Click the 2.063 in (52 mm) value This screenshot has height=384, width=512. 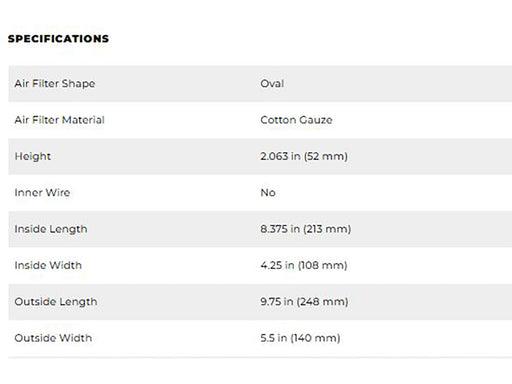coord(304,156)
